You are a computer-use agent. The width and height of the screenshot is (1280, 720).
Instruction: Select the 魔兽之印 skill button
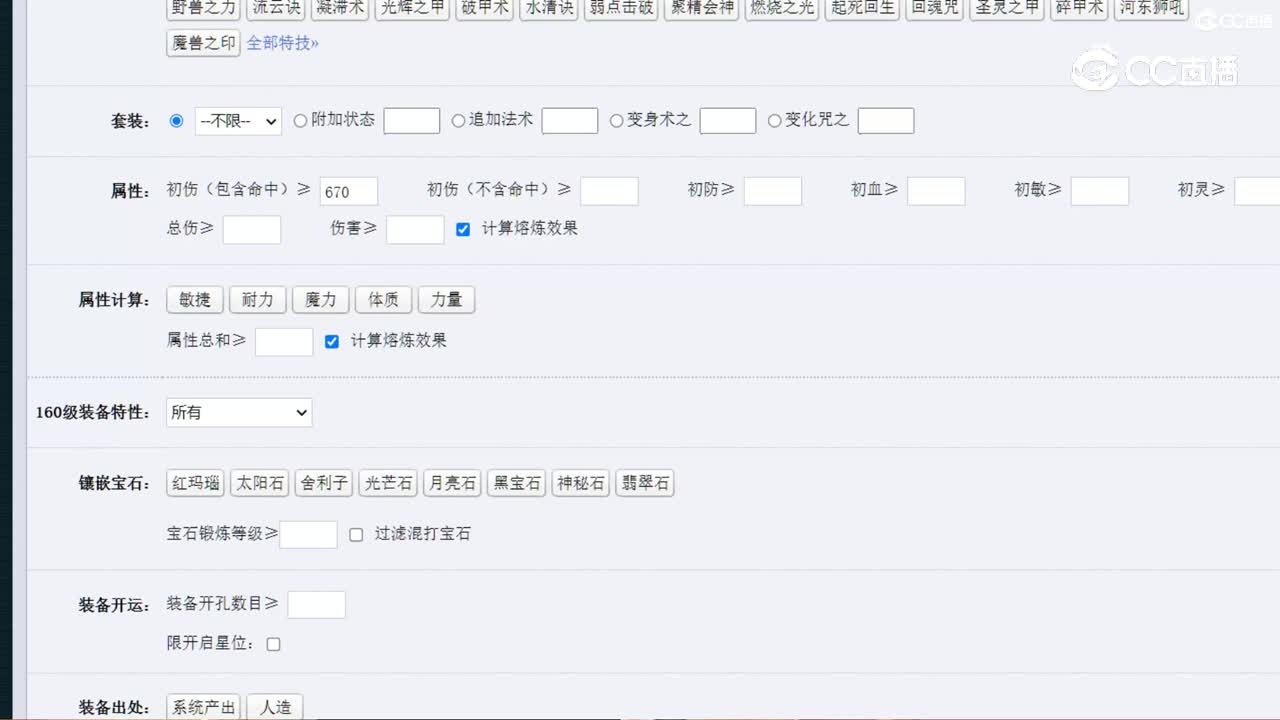pos(203,43)
